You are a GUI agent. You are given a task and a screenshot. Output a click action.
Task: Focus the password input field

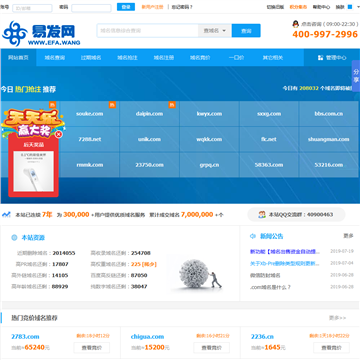click(x=91, y=8)
